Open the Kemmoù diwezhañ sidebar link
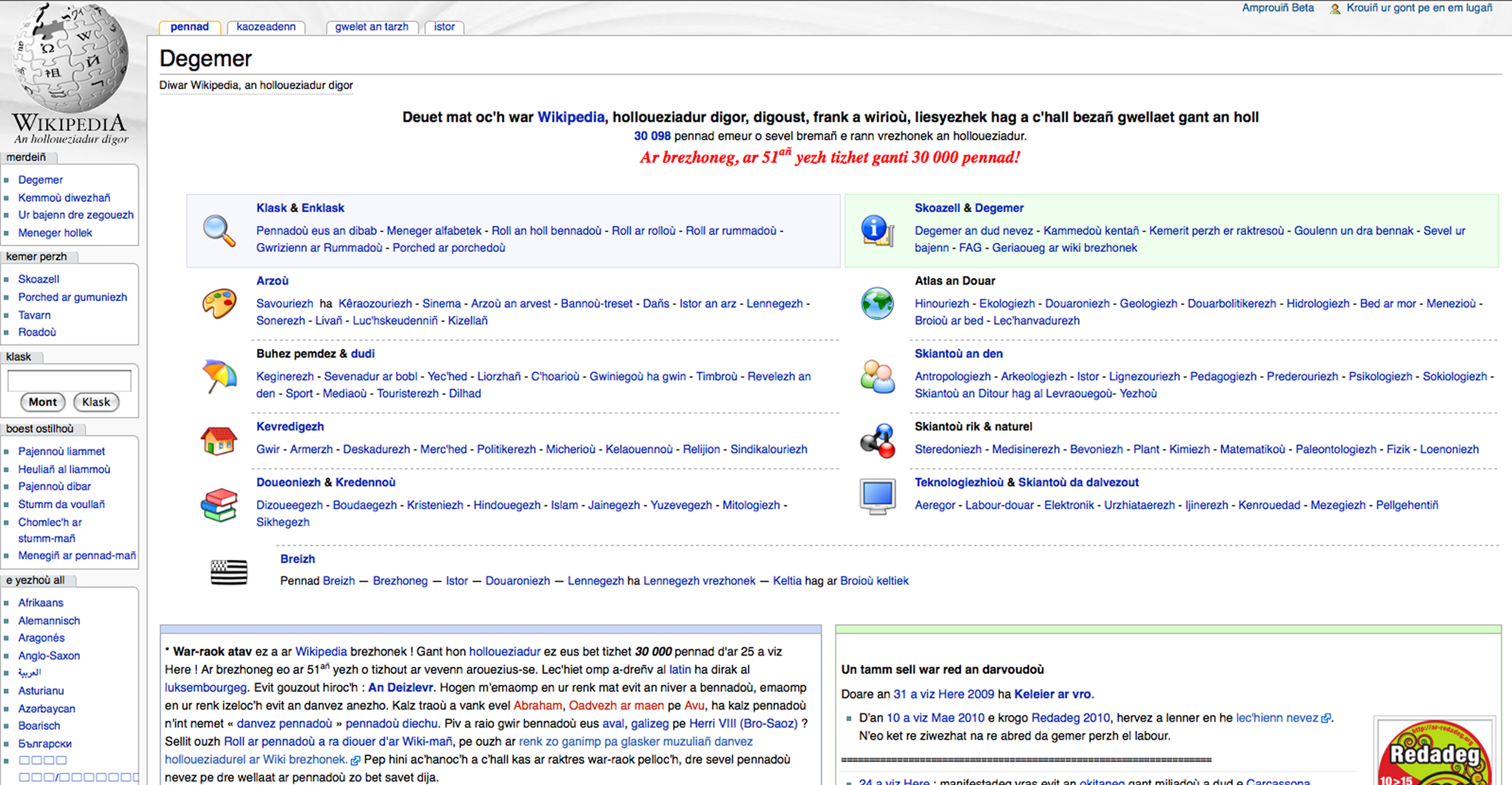This screenshot has height=785, width=1512. (x=64, y=198)
